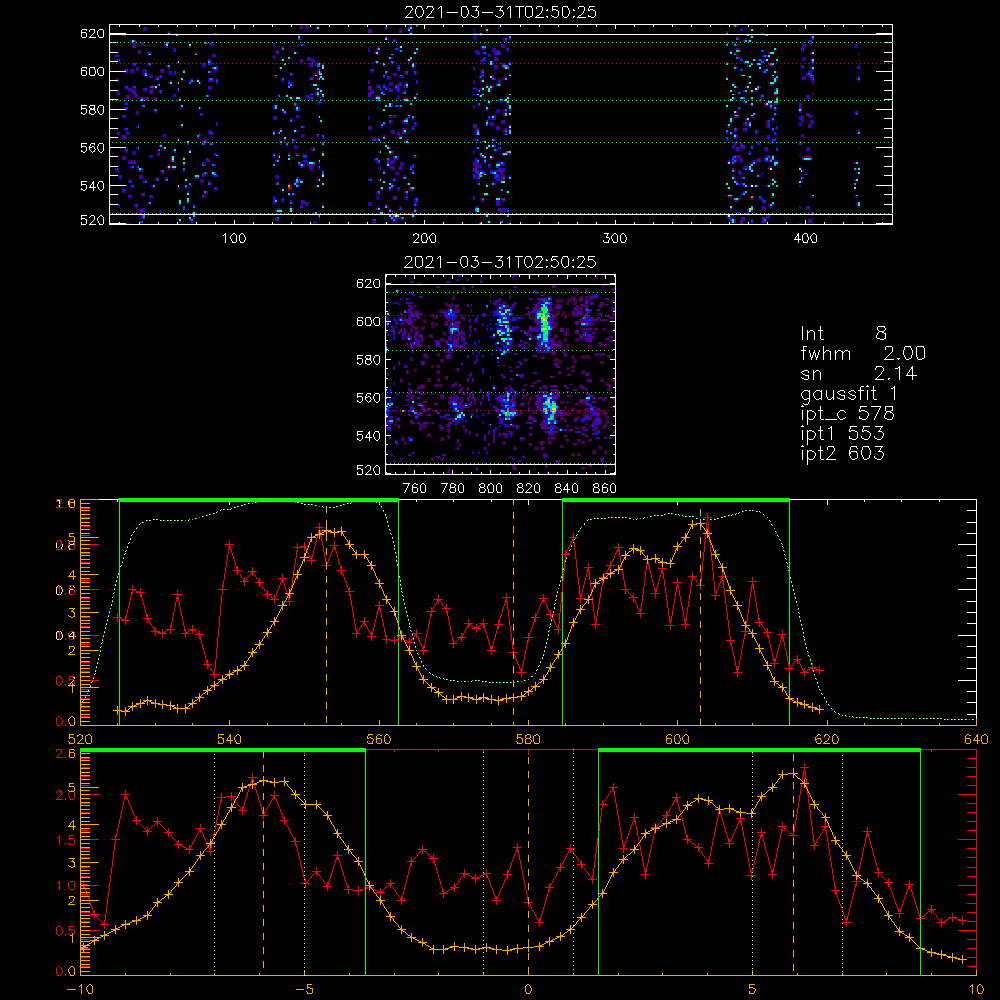Click y-axis label 560 of middle image
Screen dimensions: 1000x1000
[368, 398]
